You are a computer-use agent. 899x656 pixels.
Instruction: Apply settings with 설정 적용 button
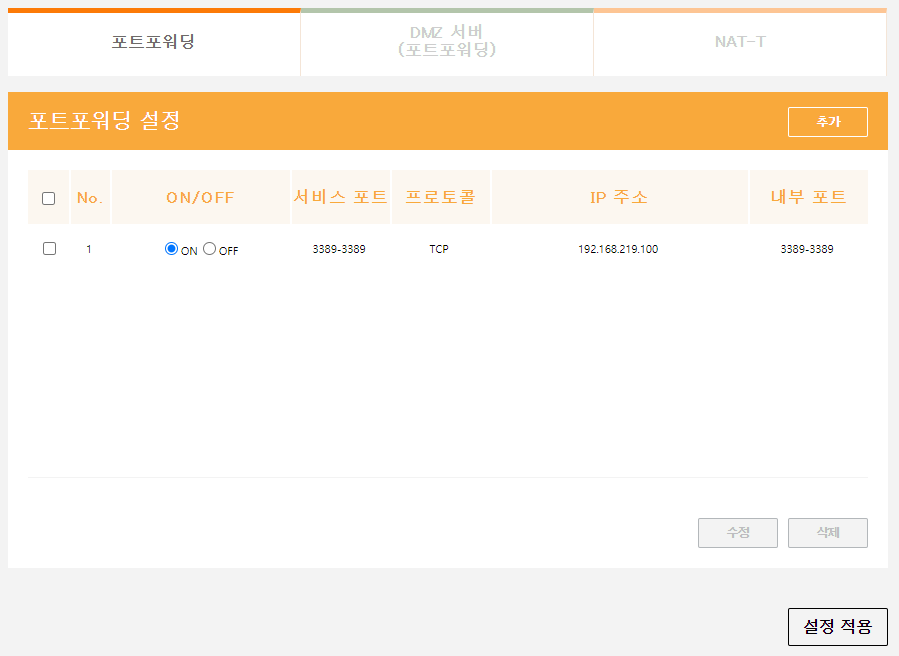click(x=838, y=627)
